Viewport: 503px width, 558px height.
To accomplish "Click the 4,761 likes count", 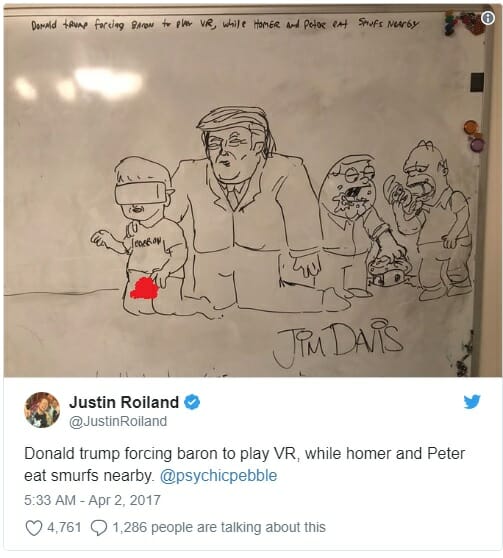I will point(64,527).
